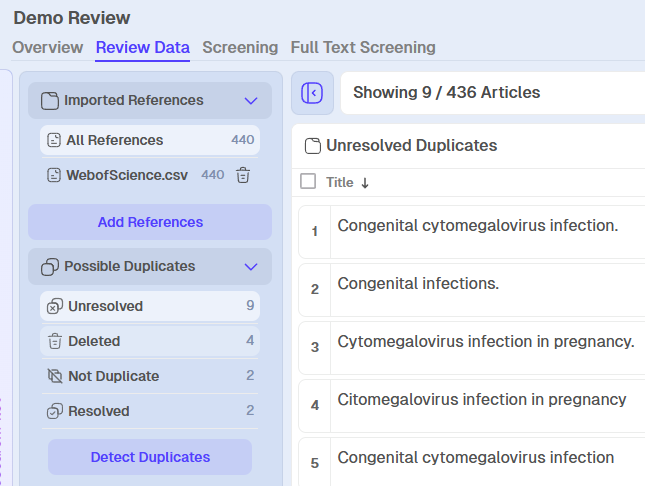
Task: Collapse Imported References with chevron
Action: point(251,101)
